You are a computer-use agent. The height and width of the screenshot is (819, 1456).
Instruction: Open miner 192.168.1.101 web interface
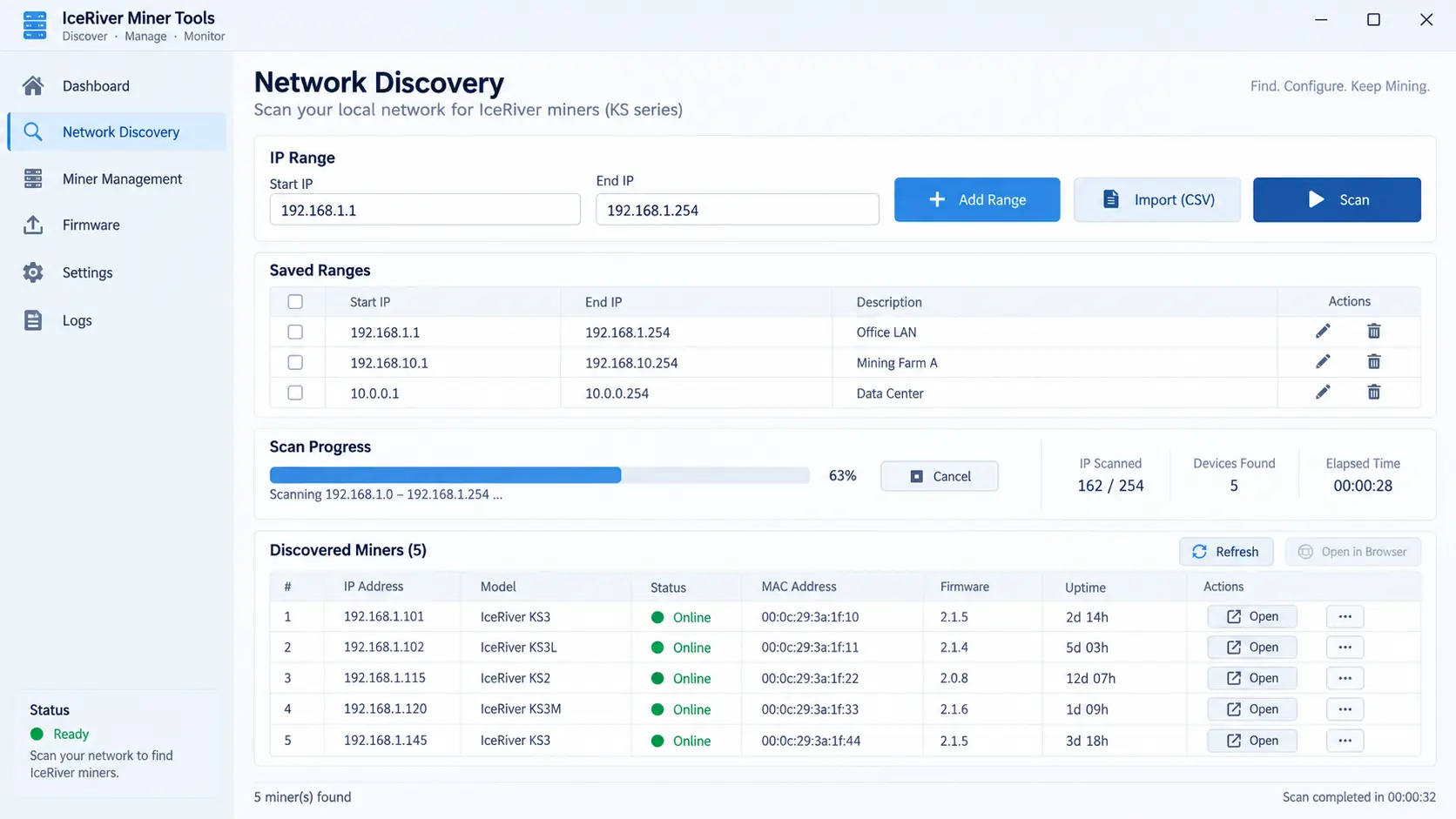click(x=1252, y=616)
